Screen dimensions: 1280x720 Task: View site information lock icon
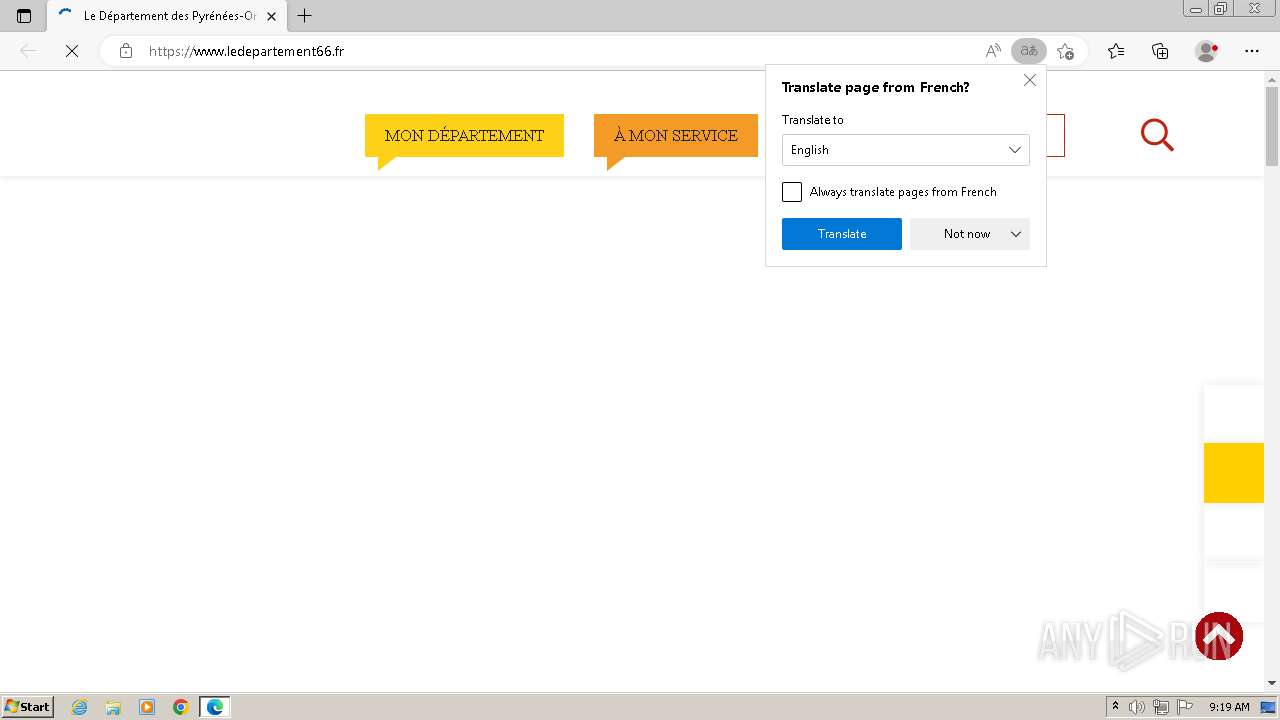(x=126, y=51)
